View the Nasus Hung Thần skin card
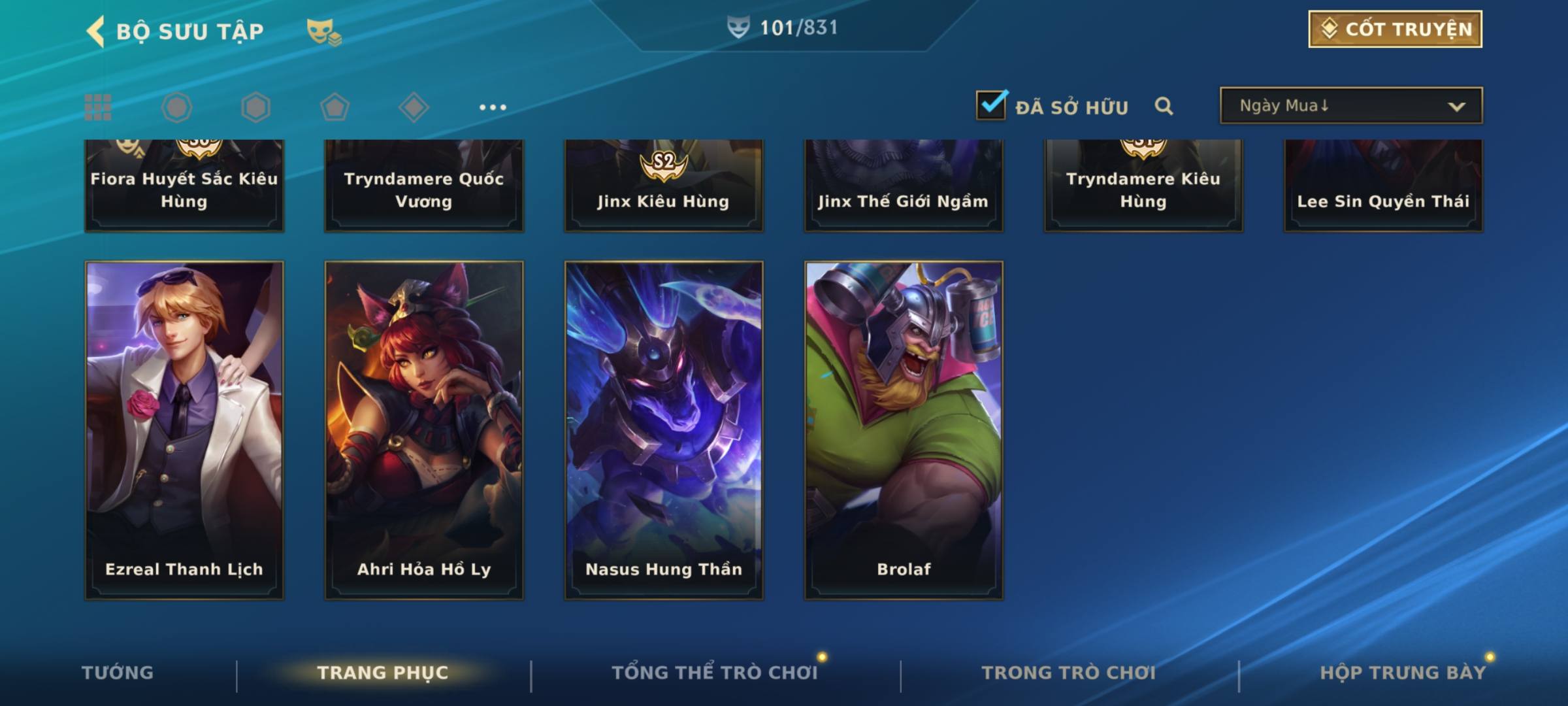This screenshot has width=1568, height=706. pyautogui.click(x=664, y=430)
